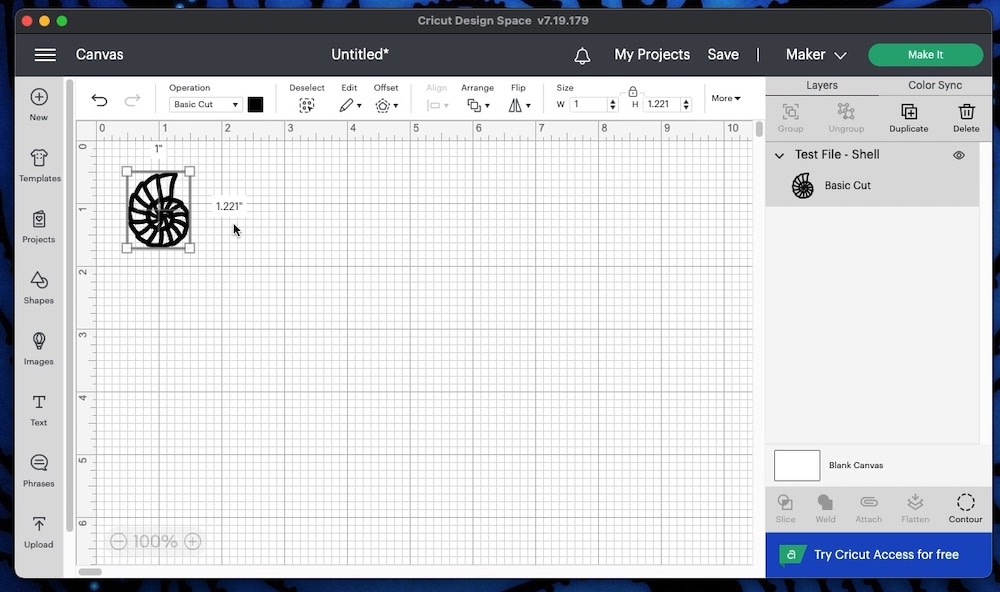Open the Arrange tool

click(x=478, y=105)
